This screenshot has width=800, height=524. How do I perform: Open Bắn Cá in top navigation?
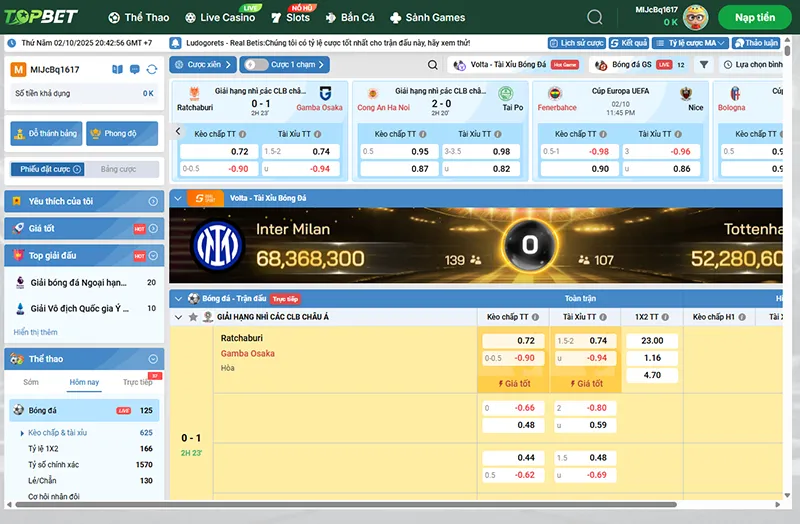pos(350,17)
